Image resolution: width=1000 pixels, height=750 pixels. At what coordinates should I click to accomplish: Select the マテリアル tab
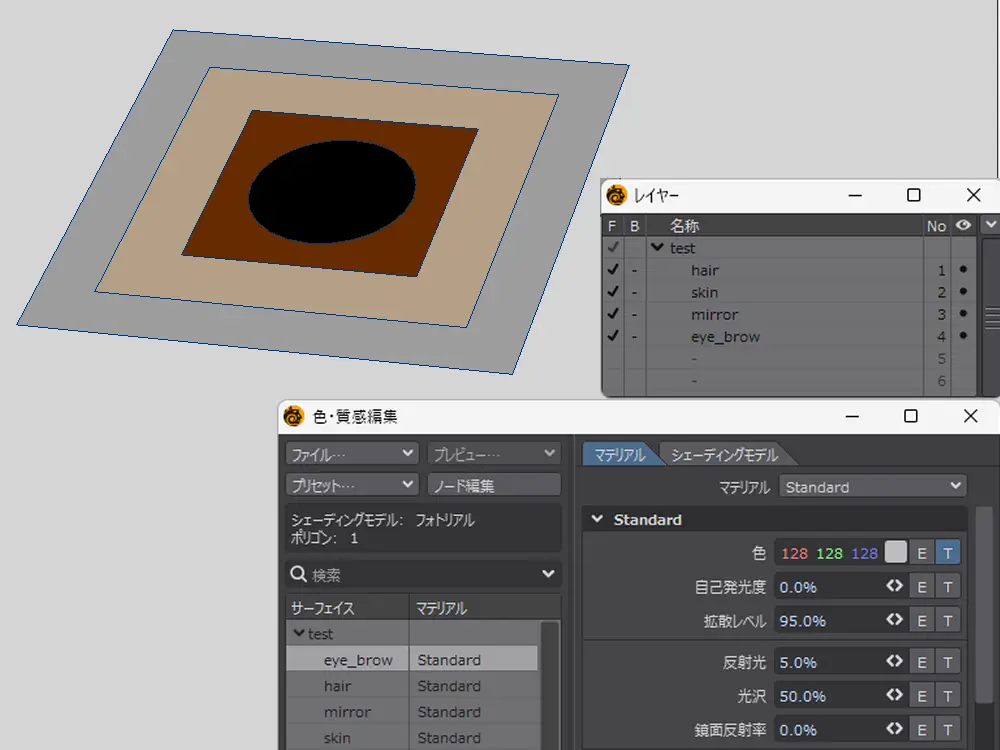tap(619, 455)
